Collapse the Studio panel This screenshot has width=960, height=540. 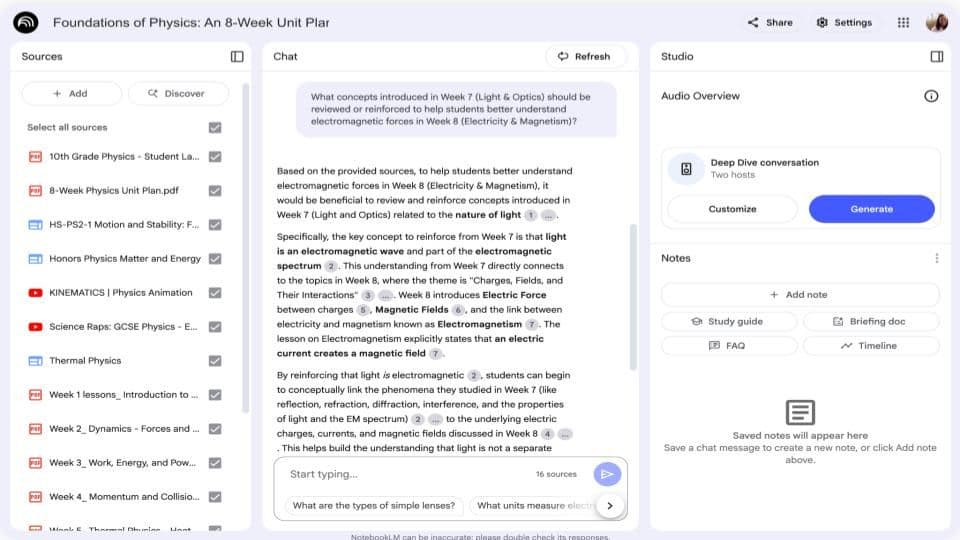pos(936,57)
